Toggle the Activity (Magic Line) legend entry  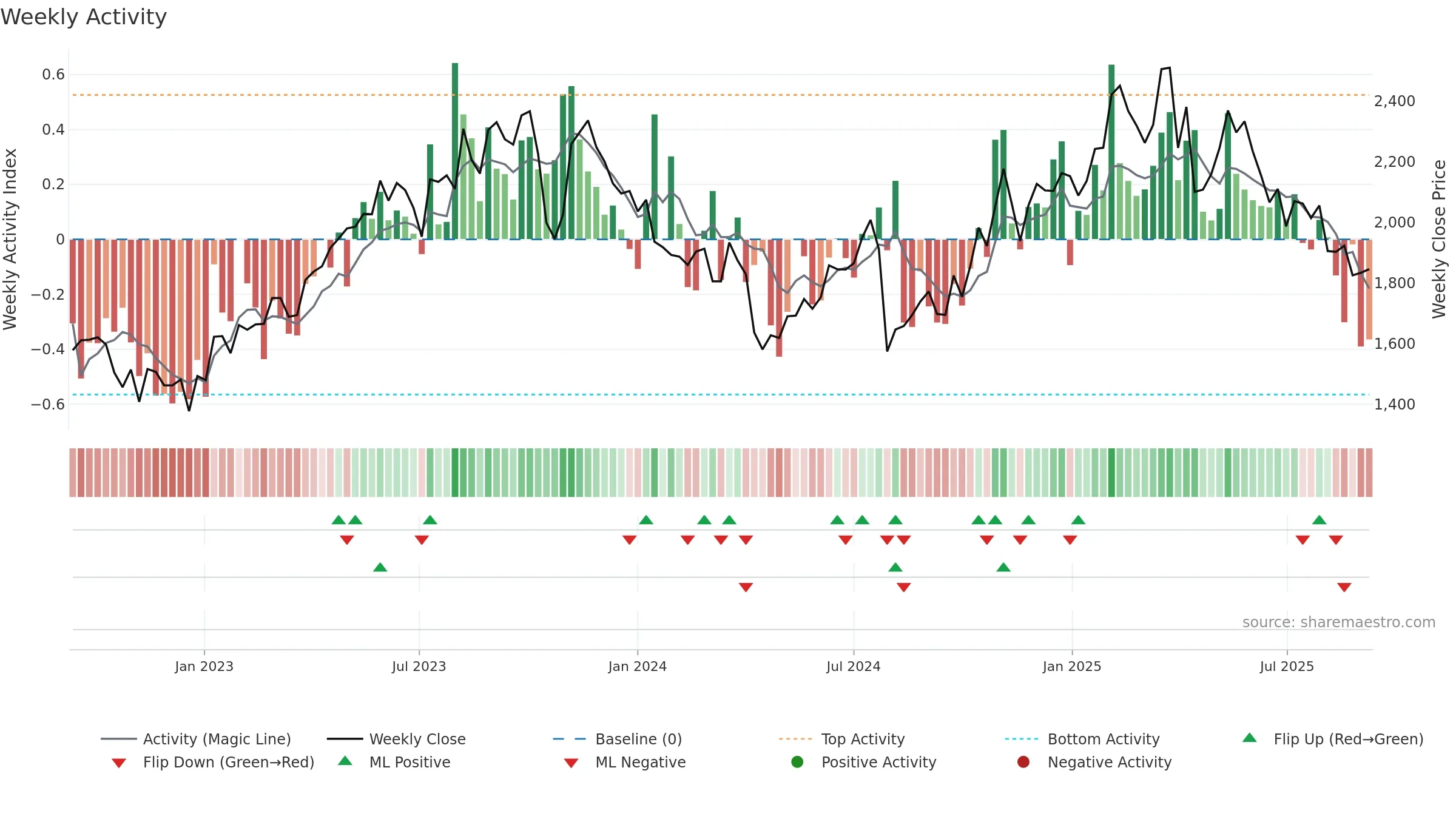point(196,739)
